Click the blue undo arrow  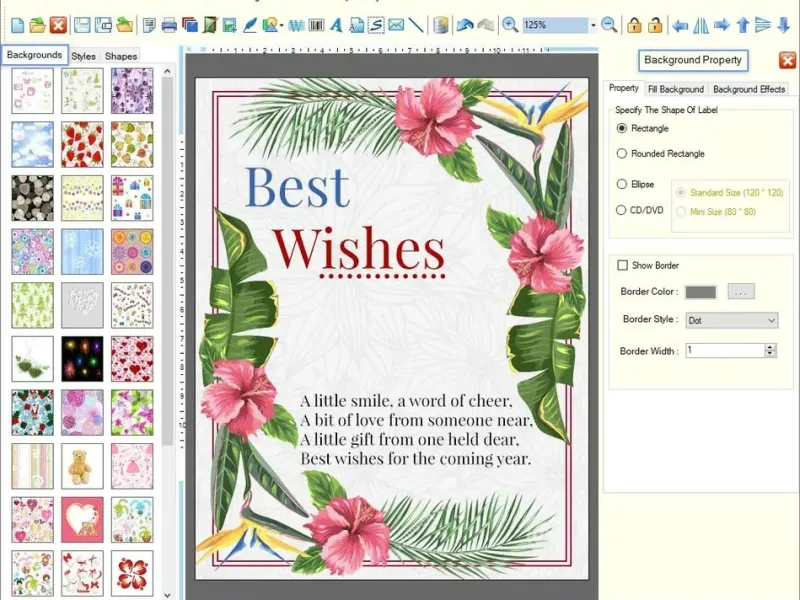[465, 24]
